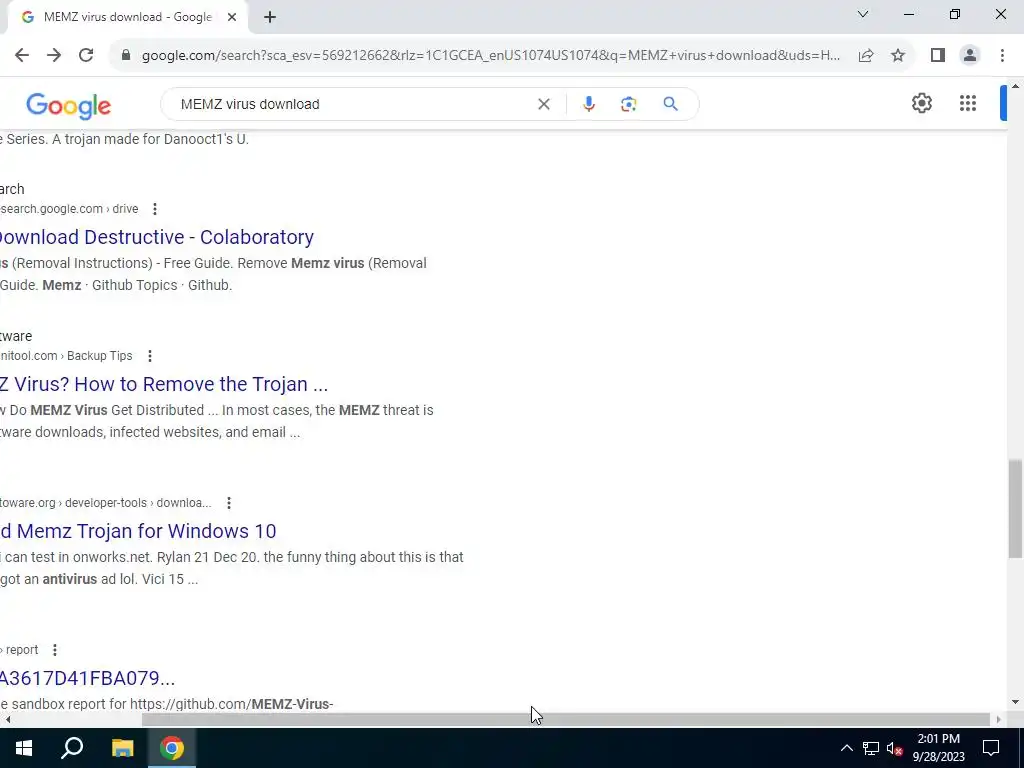Focus the Google search input field

click(x=353, y=104)
